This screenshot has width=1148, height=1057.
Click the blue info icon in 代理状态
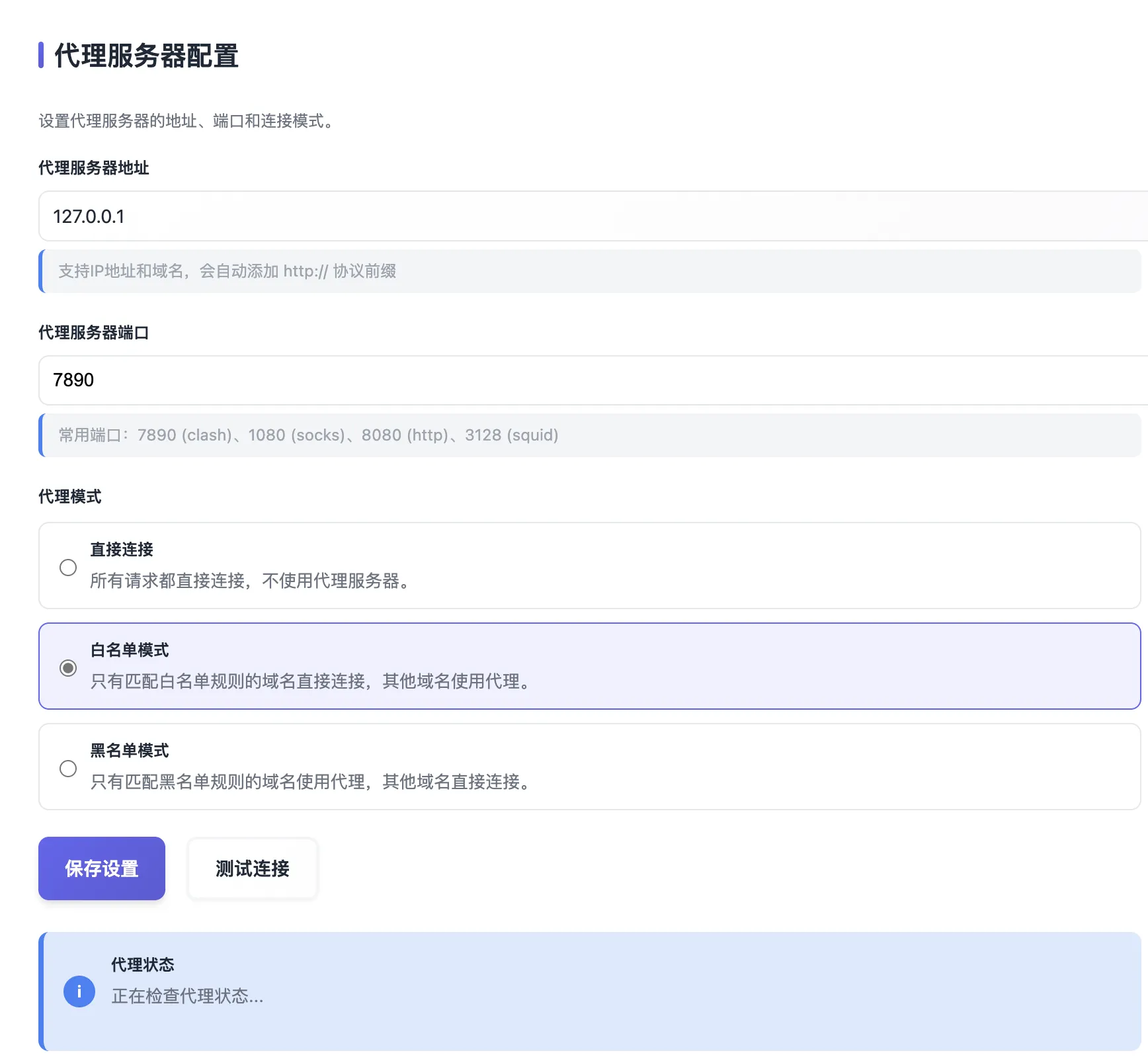coord(79,992)
